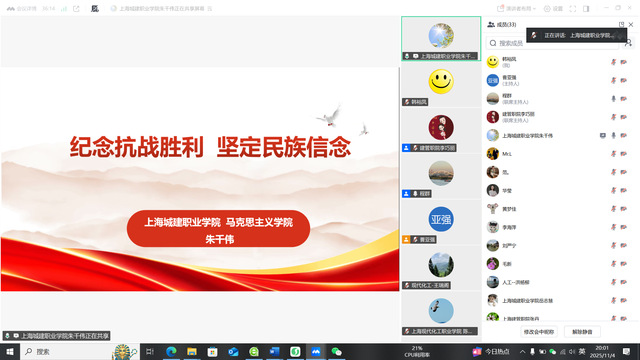Pop out the members panel window
The width and height of the screenshot is (640, 360).
(621, 24)
